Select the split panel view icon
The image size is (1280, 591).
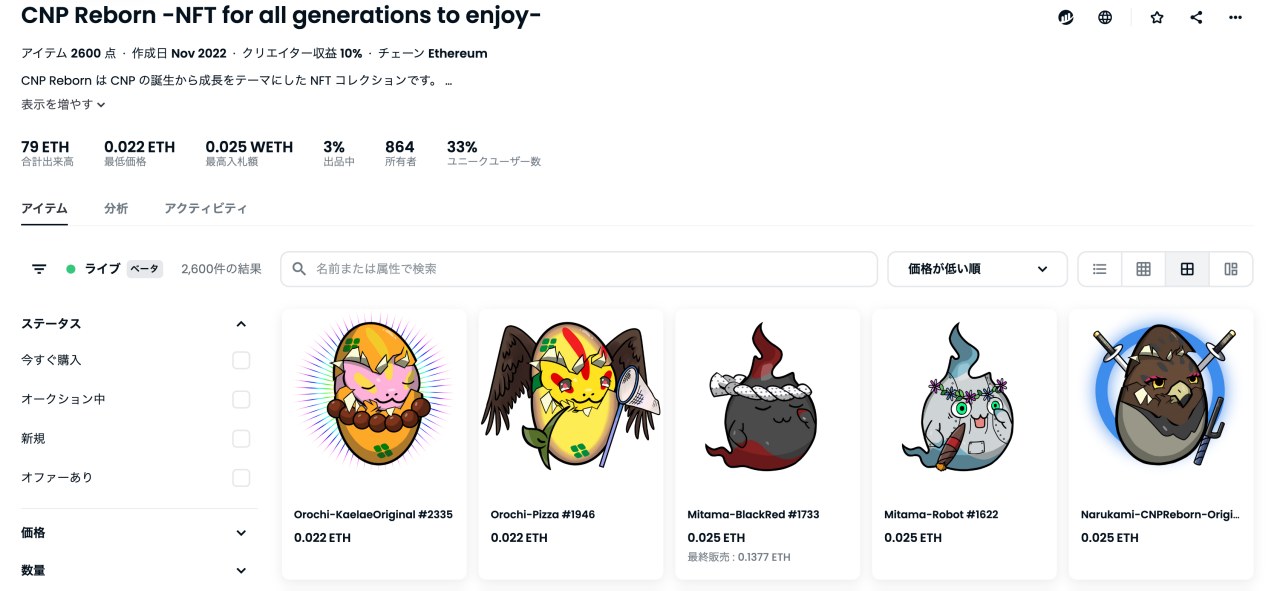1231,269
